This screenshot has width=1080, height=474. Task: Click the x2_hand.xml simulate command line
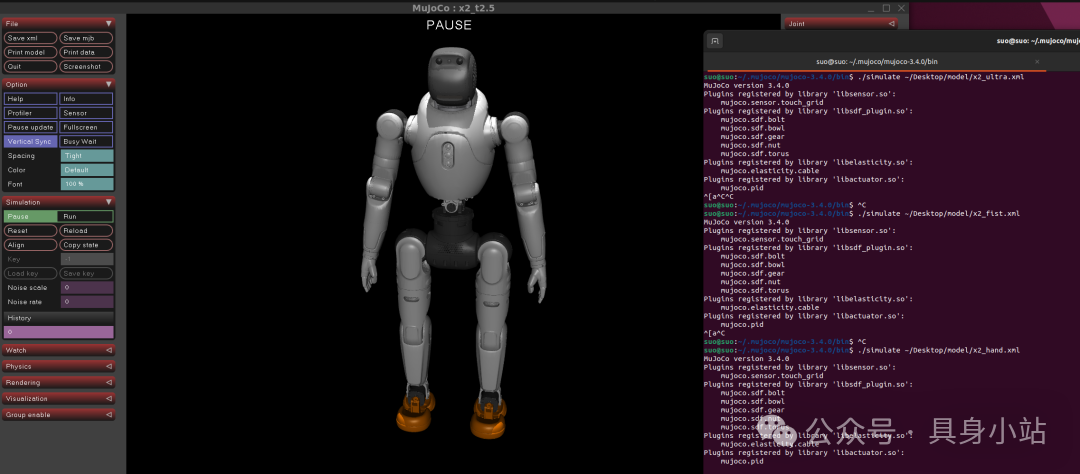[x=862, y=350]
